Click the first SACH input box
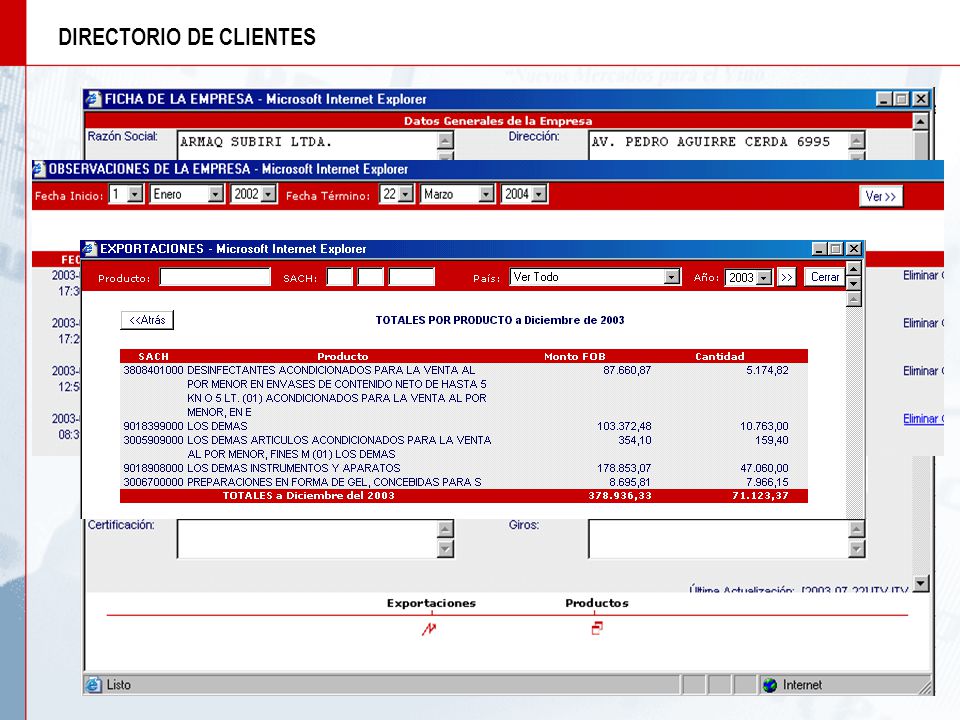The image size is (960, 720). point(340,277)
